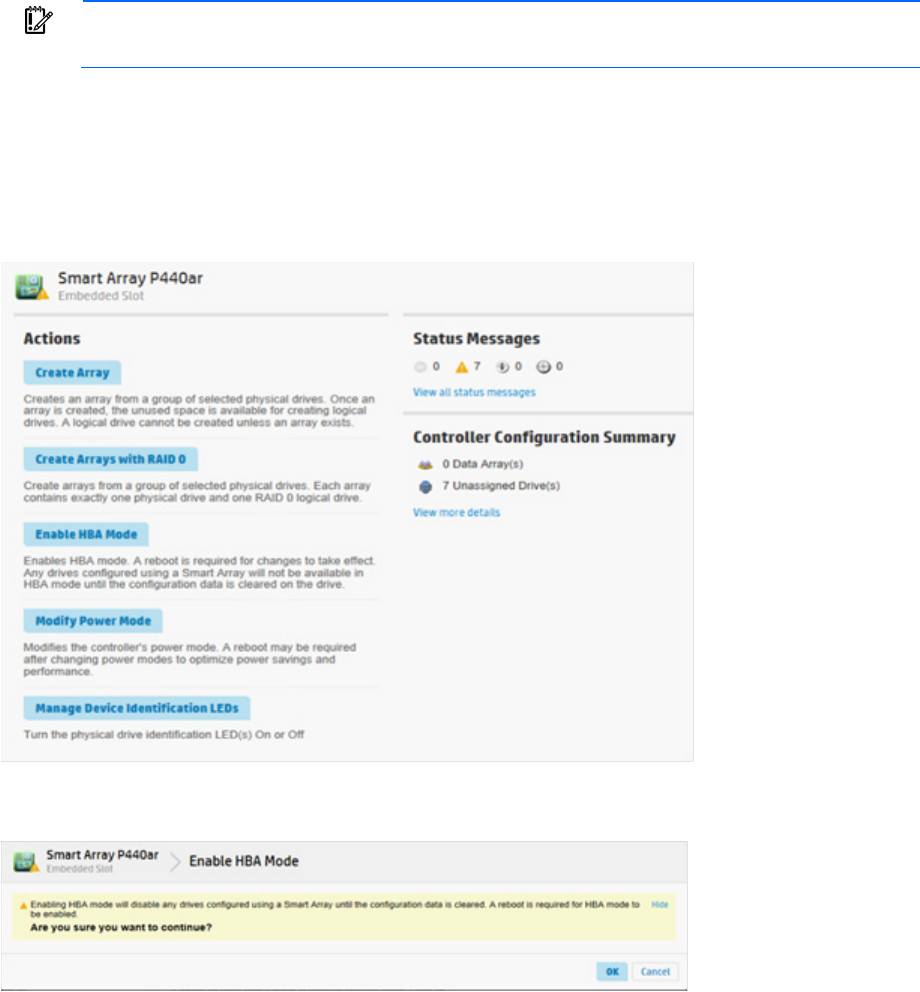Click the grey critical status icon
The height and width of the screenshot is (992, 920).
coord(420,367)
